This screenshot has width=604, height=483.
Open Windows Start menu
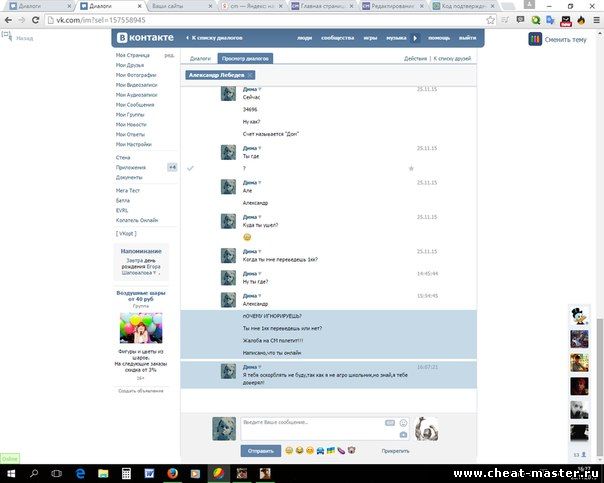[11, 473]
